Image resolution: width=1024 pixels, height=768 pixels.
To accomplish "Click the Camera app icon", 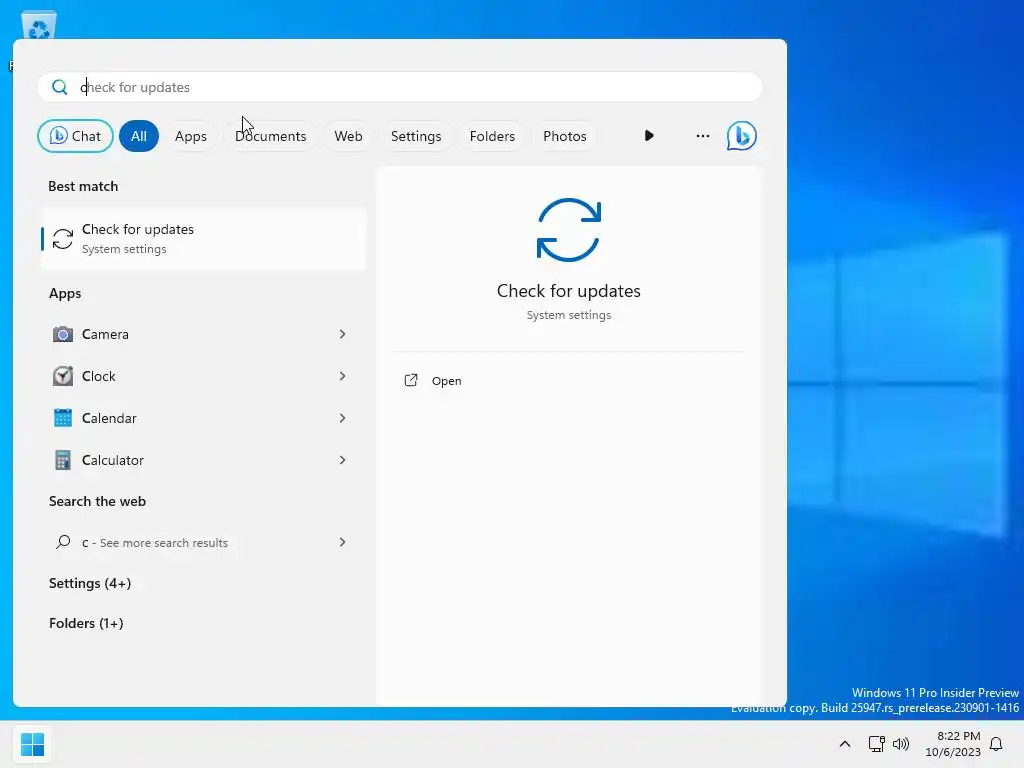I will pyautogui.click(x=63, y=334).
